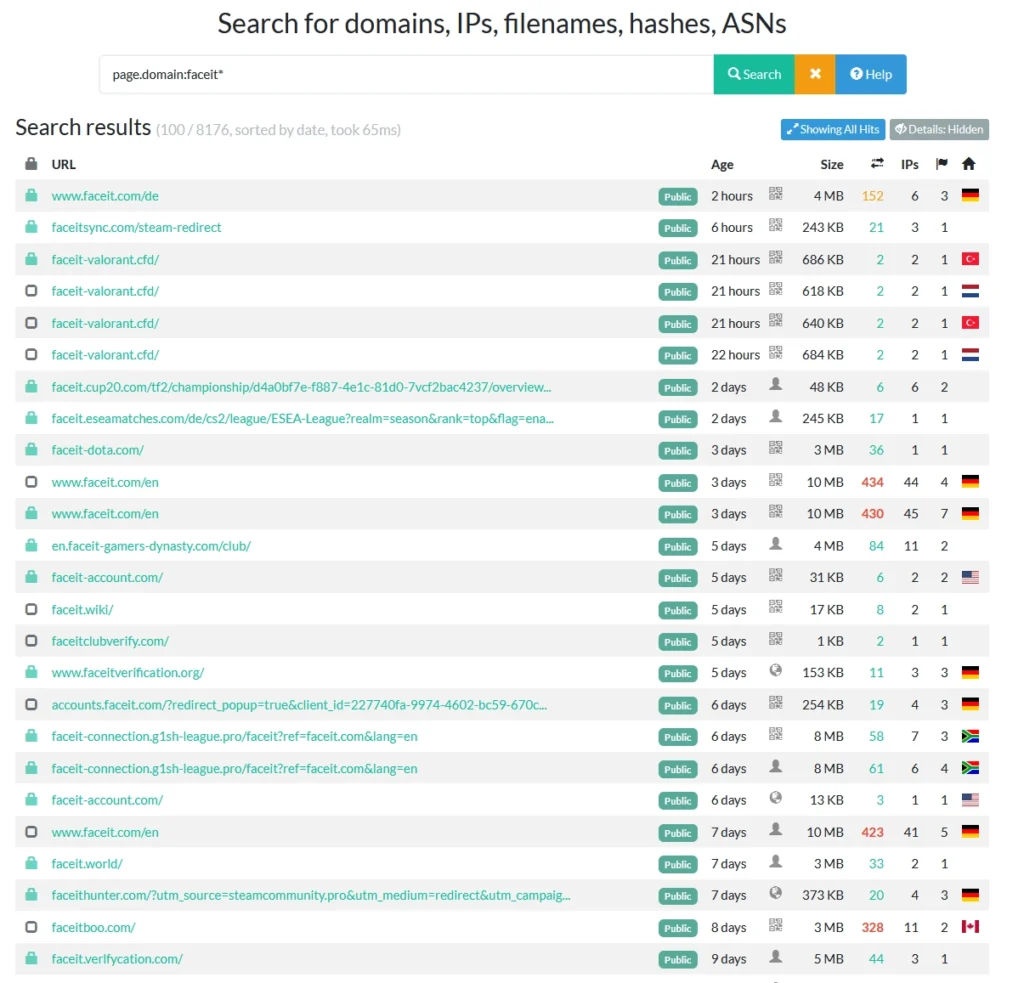Click the open lock icon on faceitboo.com row
The image size is (1024, 983).
point(31,927)
